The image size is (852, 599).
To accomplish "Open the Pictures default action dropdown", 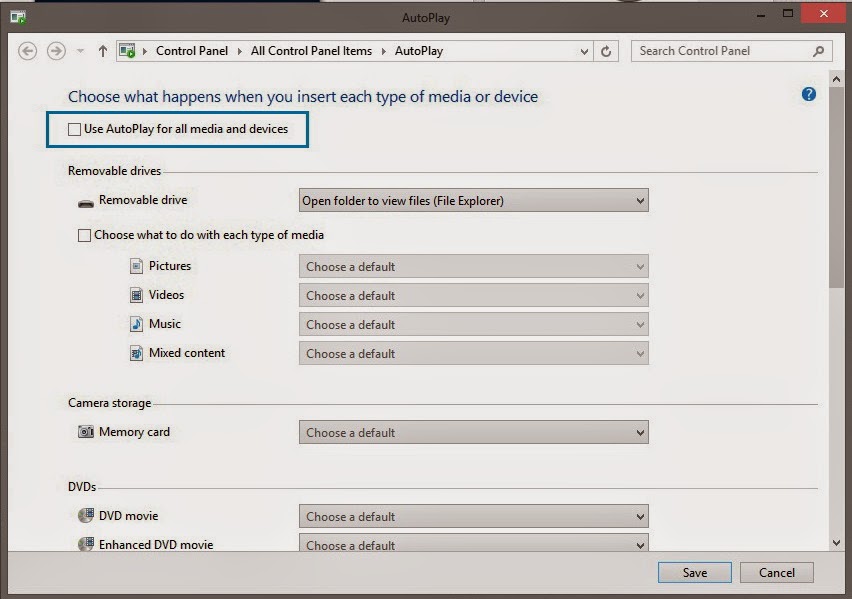I will pos(473,266).
